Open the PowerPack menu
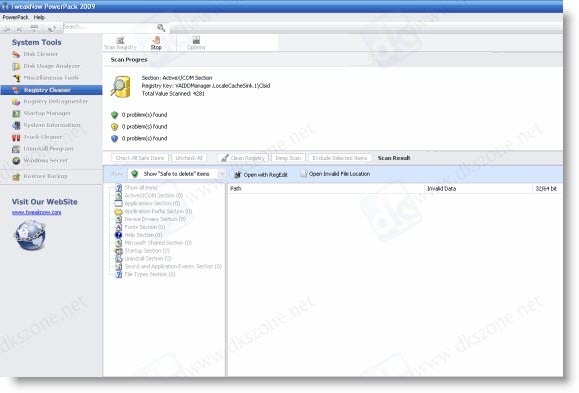The image size is (579, 393). pyautogui.click(x=15, y=17)
